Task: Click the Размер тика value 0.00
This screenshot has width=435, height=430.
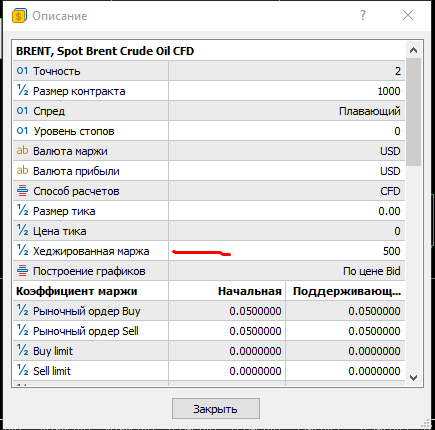Action: 389,211
